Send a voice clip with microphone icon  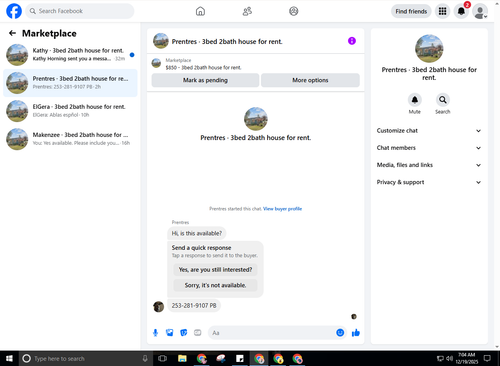(155, 333)
